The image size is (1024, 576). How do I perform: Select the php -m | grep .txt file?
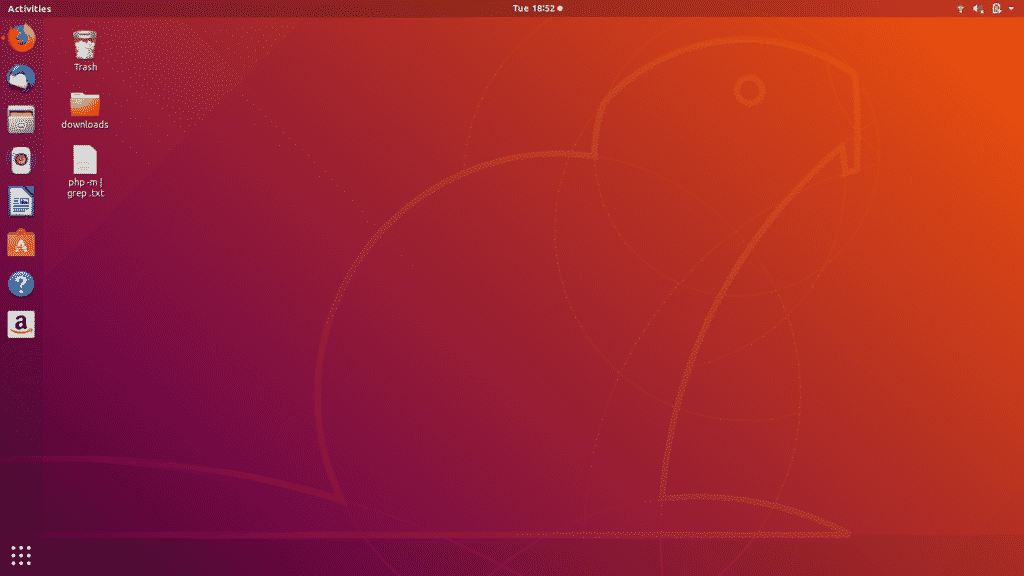85,160
